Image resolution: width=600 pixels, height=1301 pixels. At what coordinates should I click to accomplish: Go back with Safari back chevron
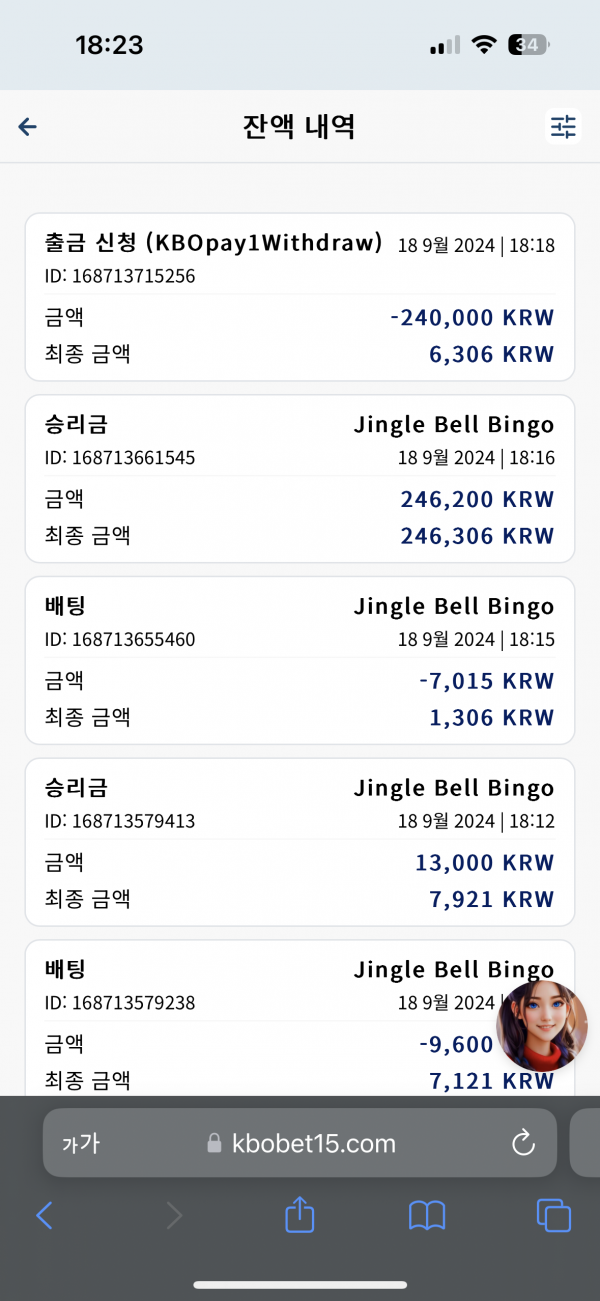coord(44,1215)
